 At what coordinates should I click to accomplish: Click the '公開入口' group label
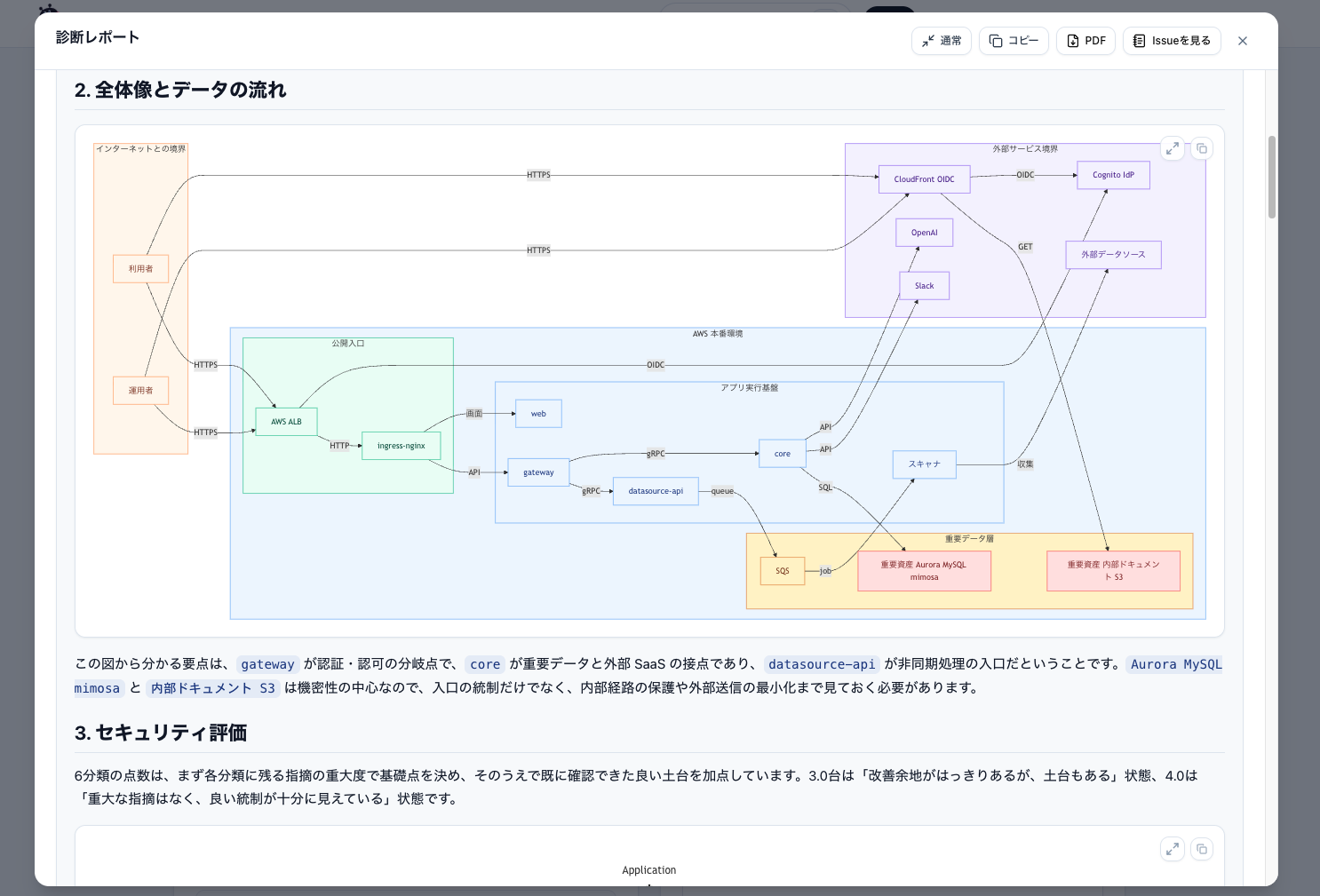(348, 344)
